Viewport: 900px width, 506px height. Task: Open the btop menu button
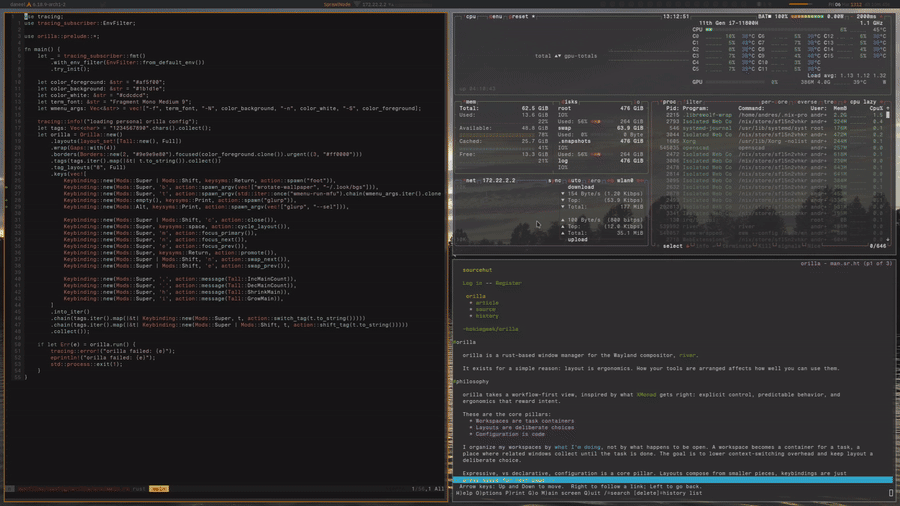(495, 17)
